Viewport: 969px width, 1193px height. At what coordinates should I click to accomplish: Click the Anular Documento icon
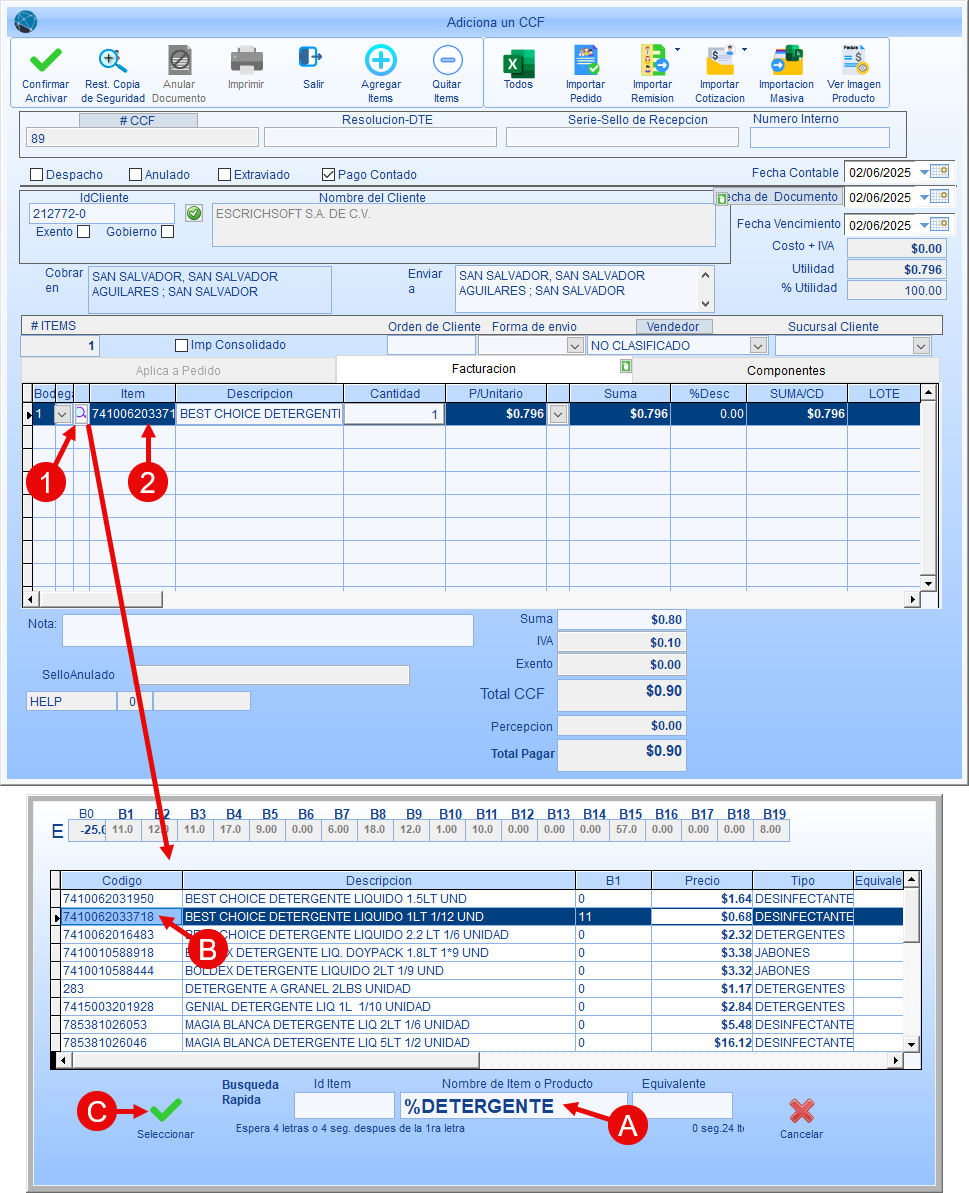coord(180,59)
